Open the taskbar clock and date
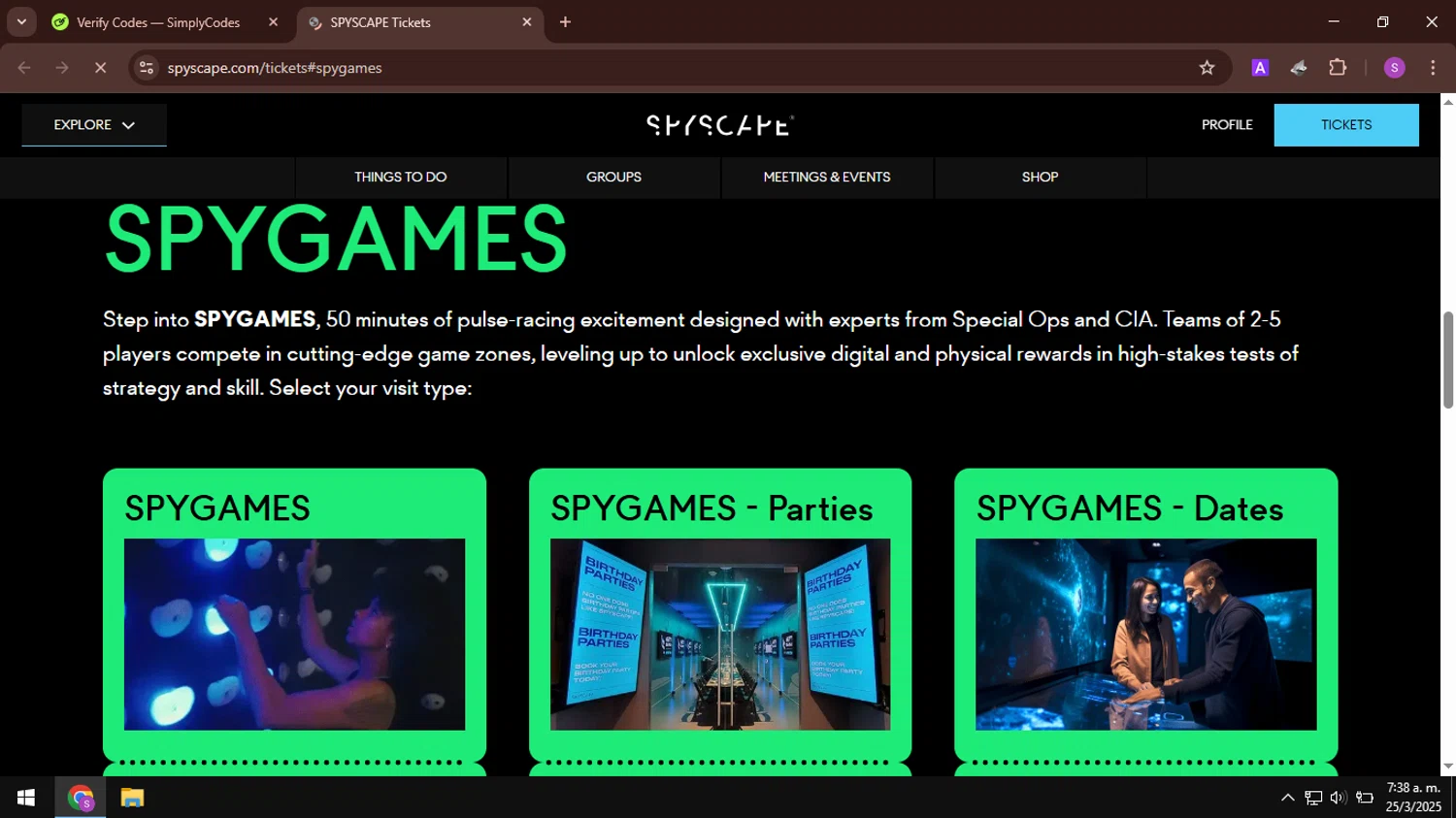 pos(1413,798)
